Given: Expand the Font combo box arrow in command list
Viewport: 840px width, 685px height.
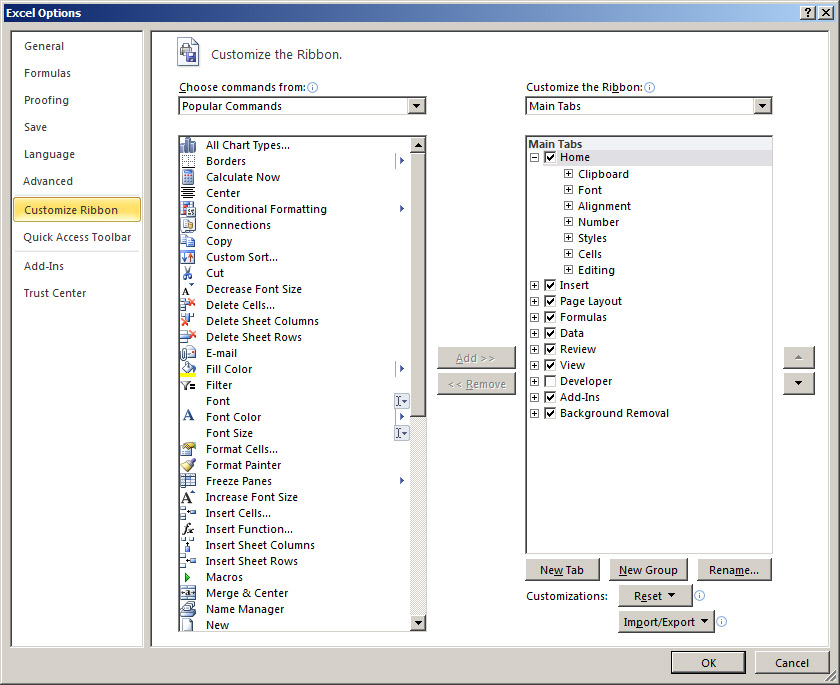Looking at the screenshot, I should click(402, 401).
